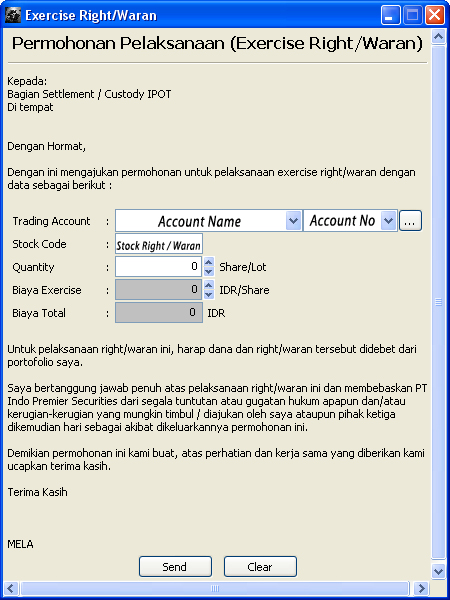Screen dimensions: 450x600
Task: Click the ellipsis browse button beside Account No
Action: 410,221
